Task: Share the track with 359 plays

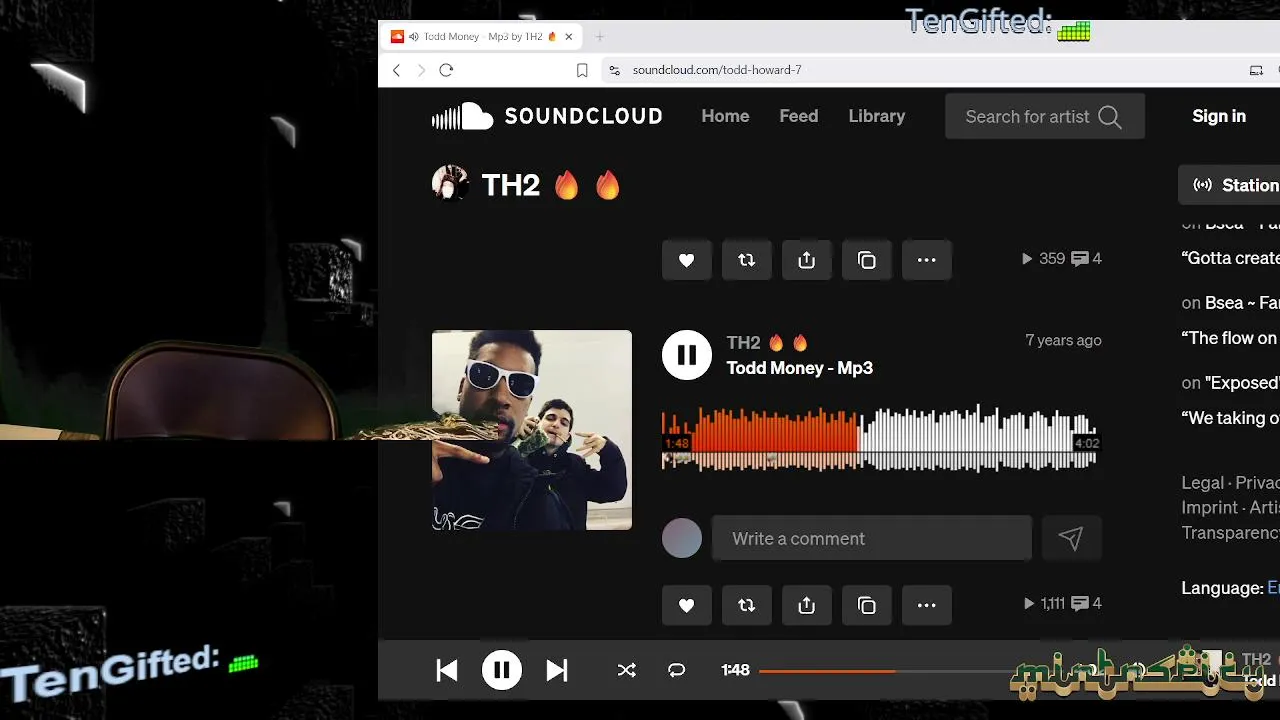Action: click(806, 260)
